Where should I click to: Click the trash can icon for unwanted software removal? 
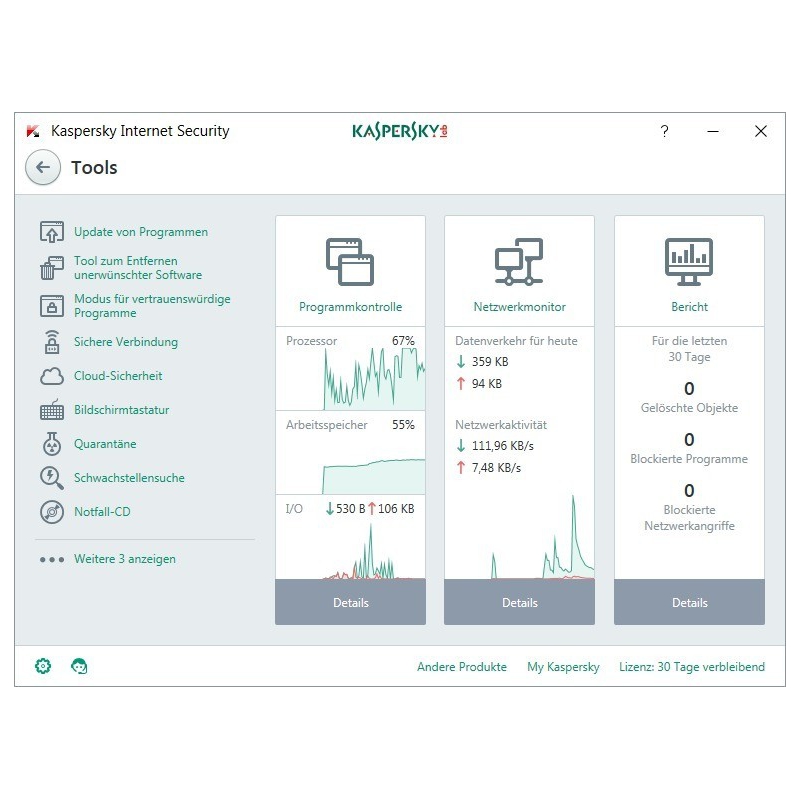coord(52,268)
